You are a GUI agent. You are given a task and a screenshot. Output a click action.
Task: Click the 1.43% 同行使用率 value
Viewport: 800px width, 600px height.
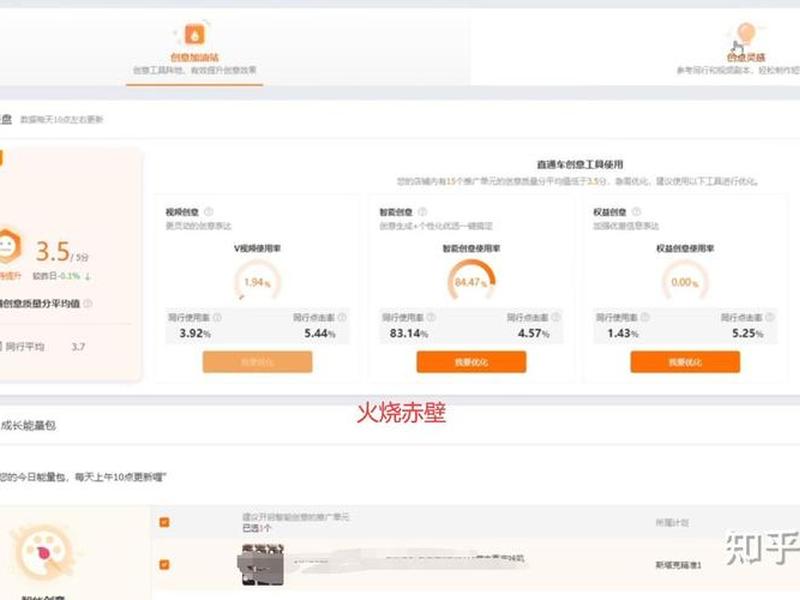[623, 334]
